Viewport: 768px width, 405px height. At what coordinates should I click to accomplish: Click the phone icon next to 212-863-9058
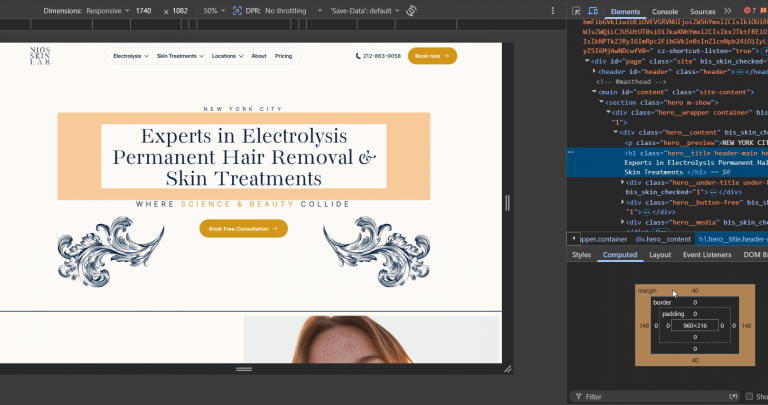[358, 56]
